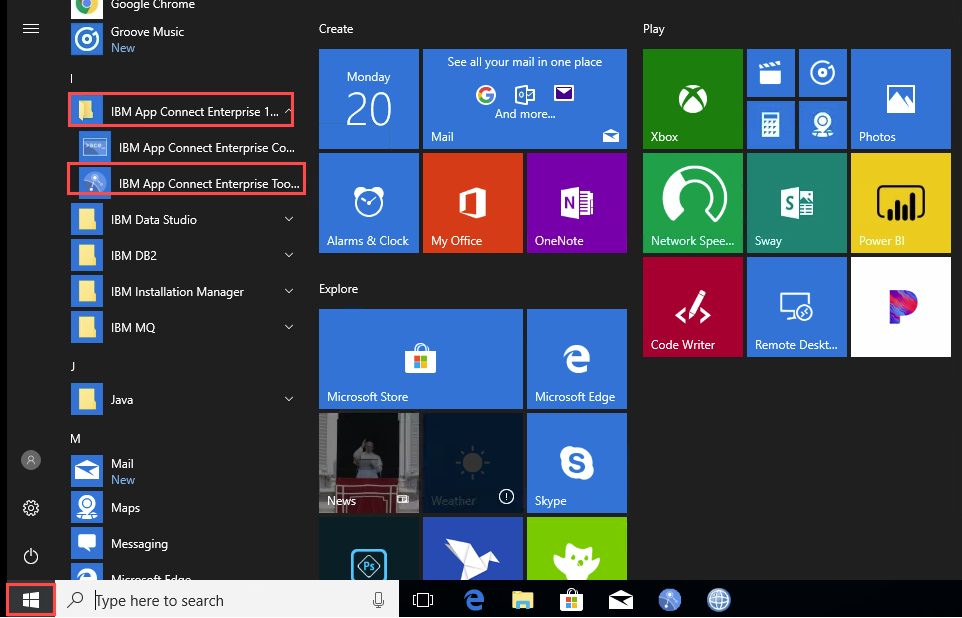Open the Xbox tile
The height and width of the screenshot is (618, 962).
pyautogui.click(x=693, y=99)
